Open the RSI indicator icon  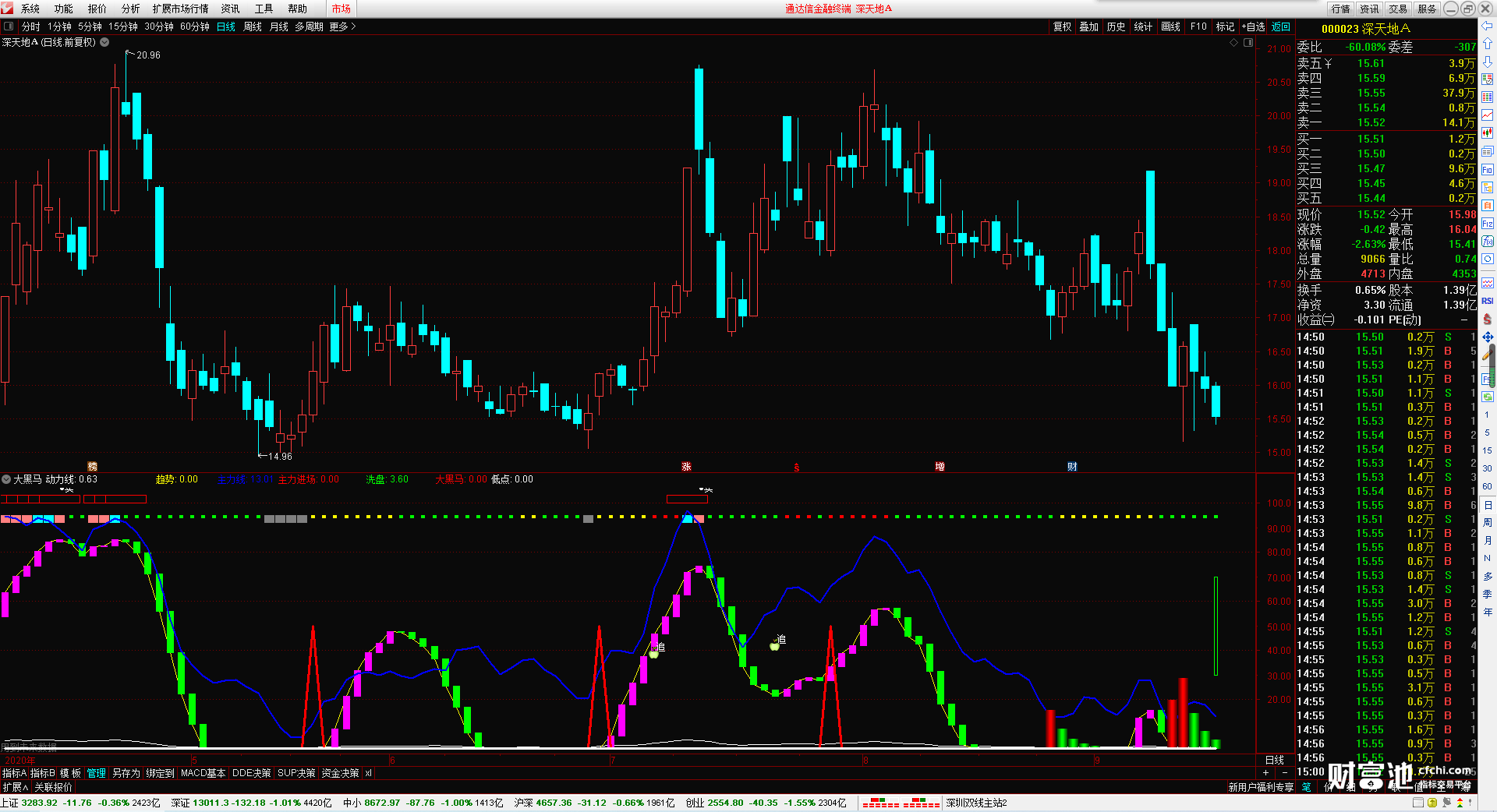pyautogui.click(x=1488, y=301)
